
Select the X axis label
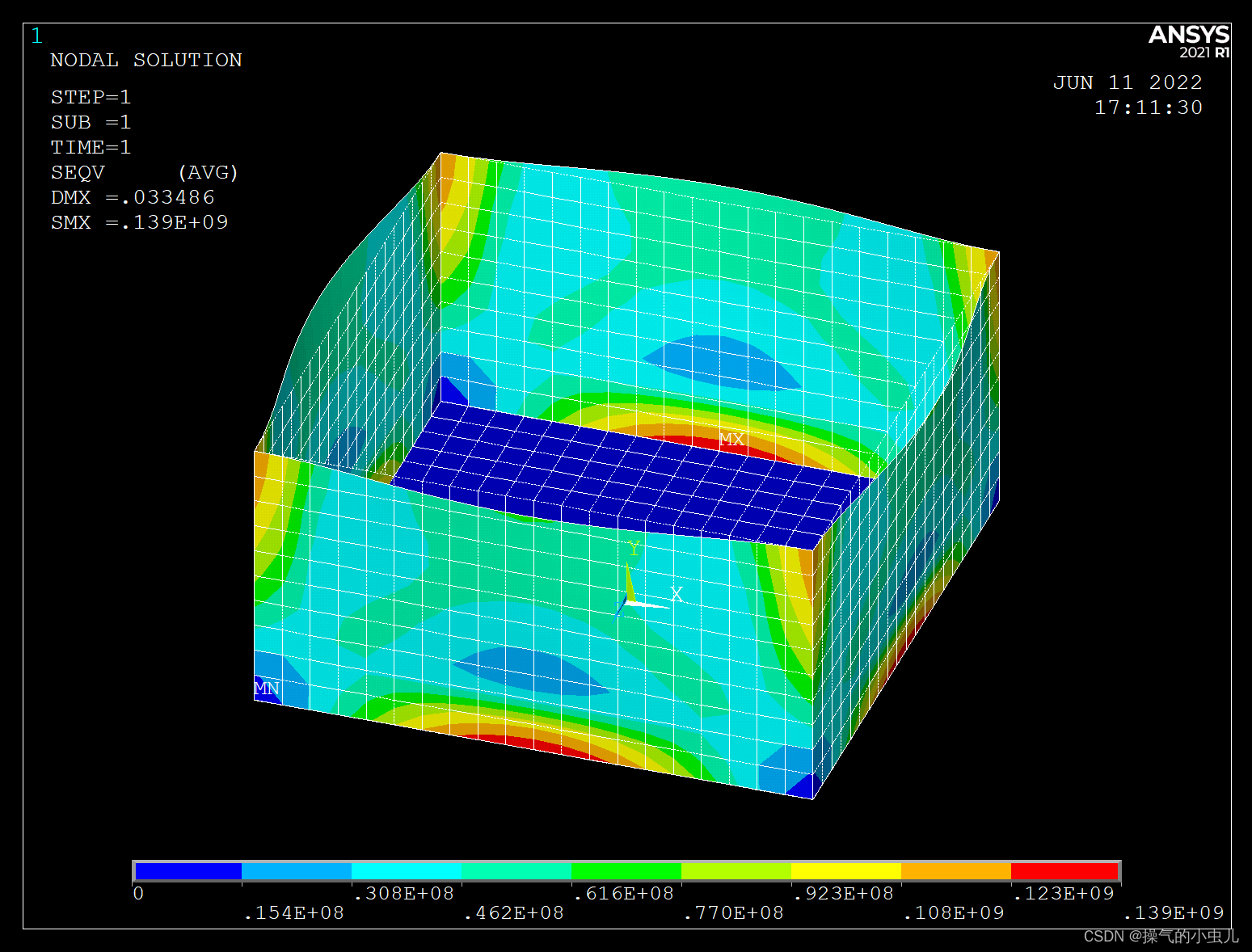click(677, 595)
